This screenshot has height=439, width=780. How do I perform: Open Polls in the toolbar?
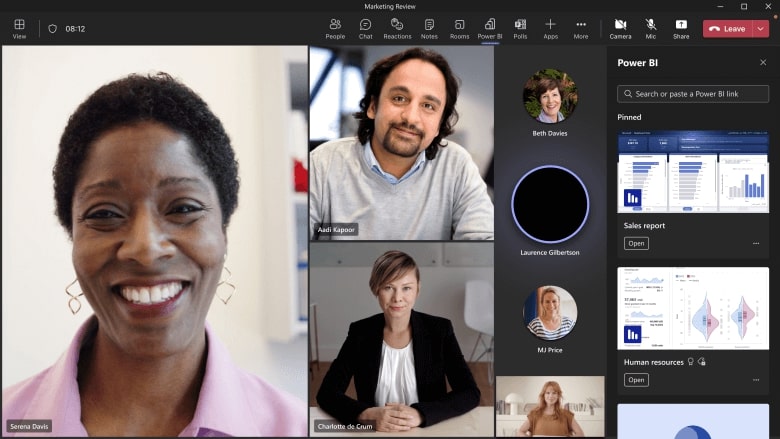[x=520, y=28]
